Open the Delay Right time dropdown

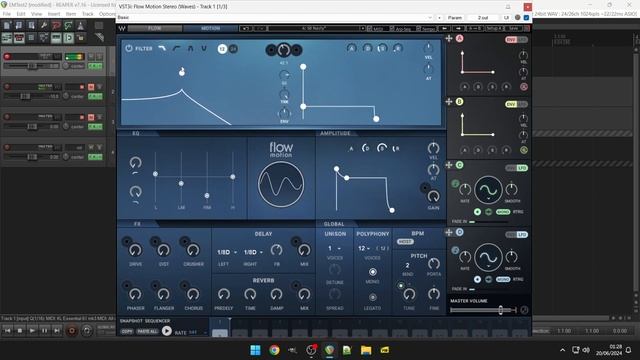point(253,252)
